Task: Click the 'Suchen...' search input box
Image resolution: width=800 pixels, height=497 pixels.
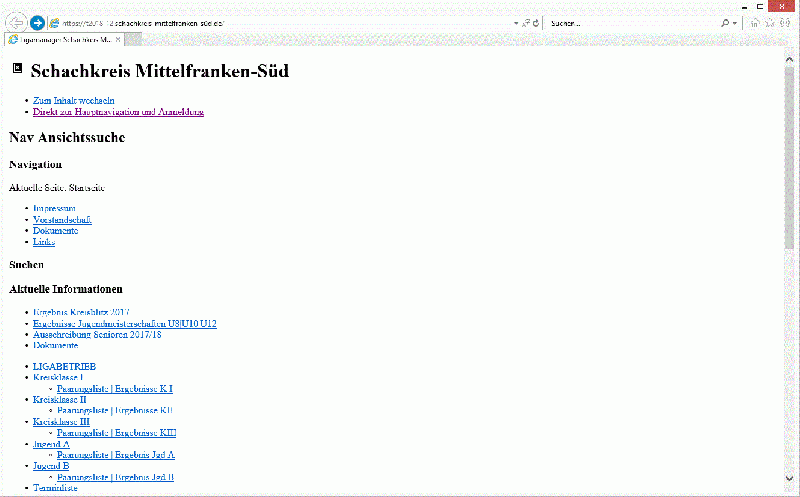Action: (630, 22)
